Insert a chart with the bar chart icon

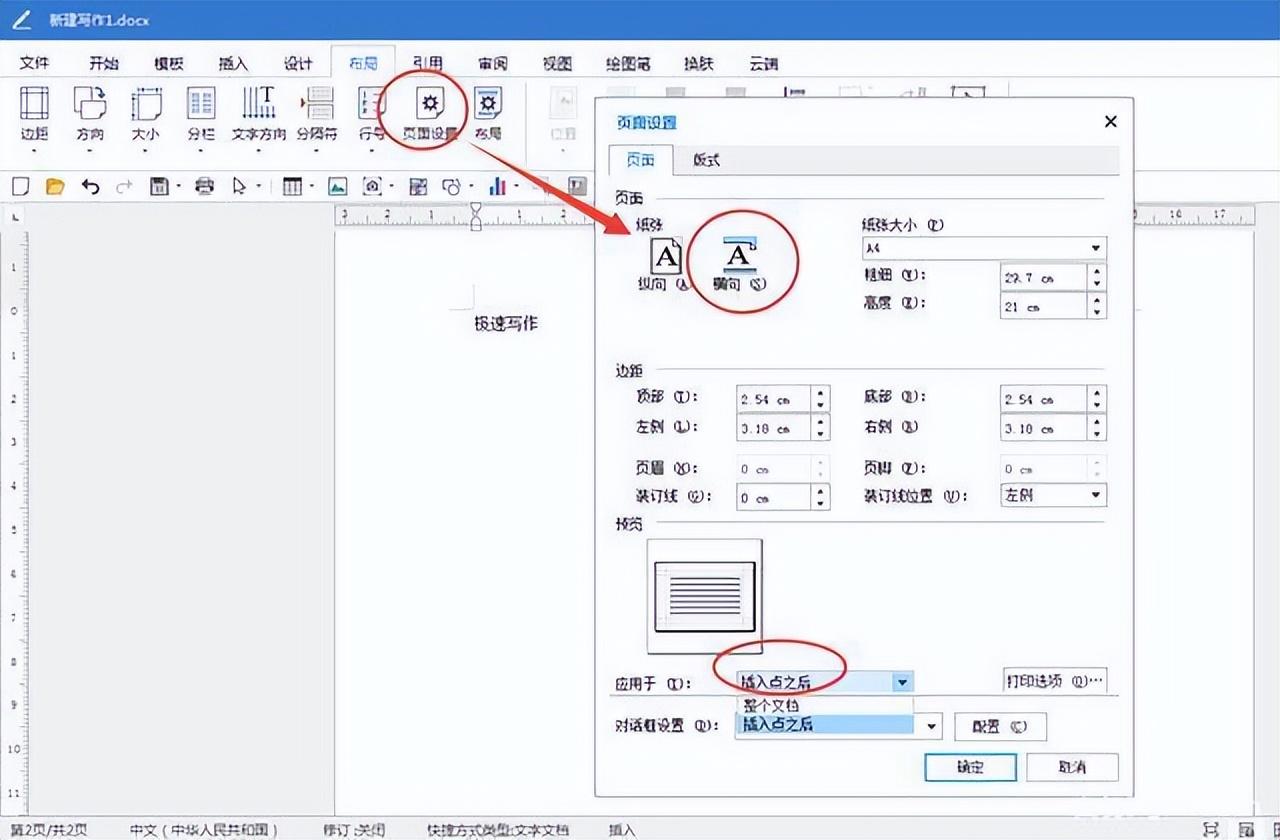[498, 186]
